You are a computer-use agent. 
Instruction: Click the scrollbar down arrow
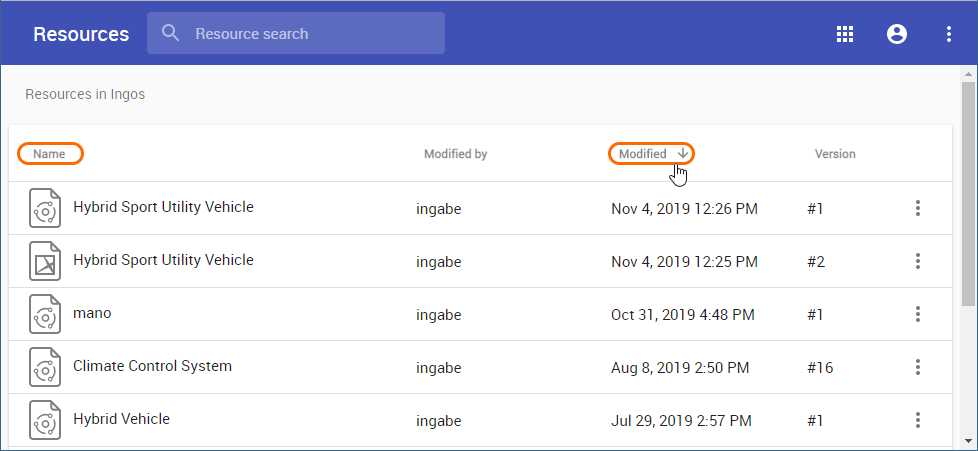click(968, 440)
